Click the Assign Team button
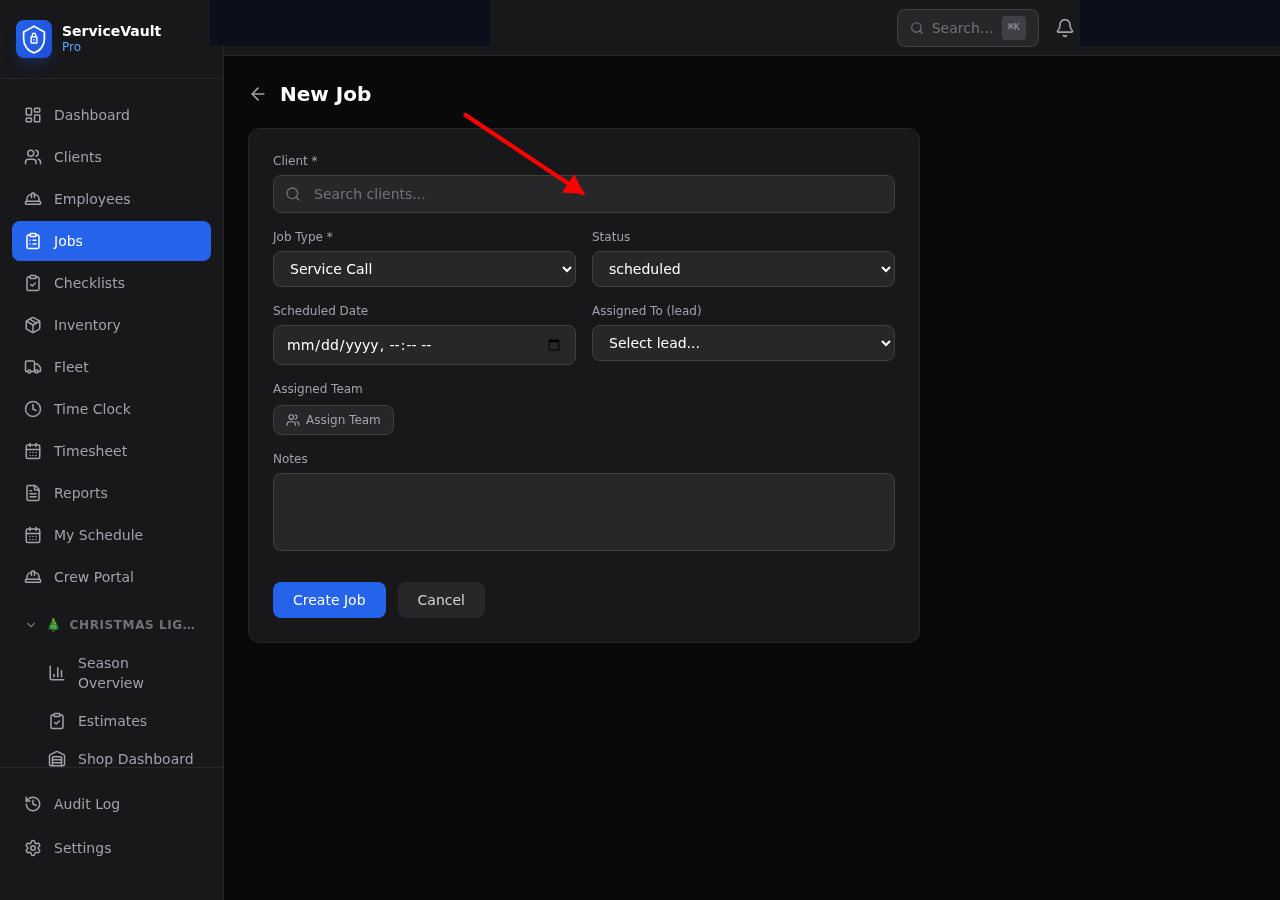This screenshot has width=1280, height=900. 333,420
